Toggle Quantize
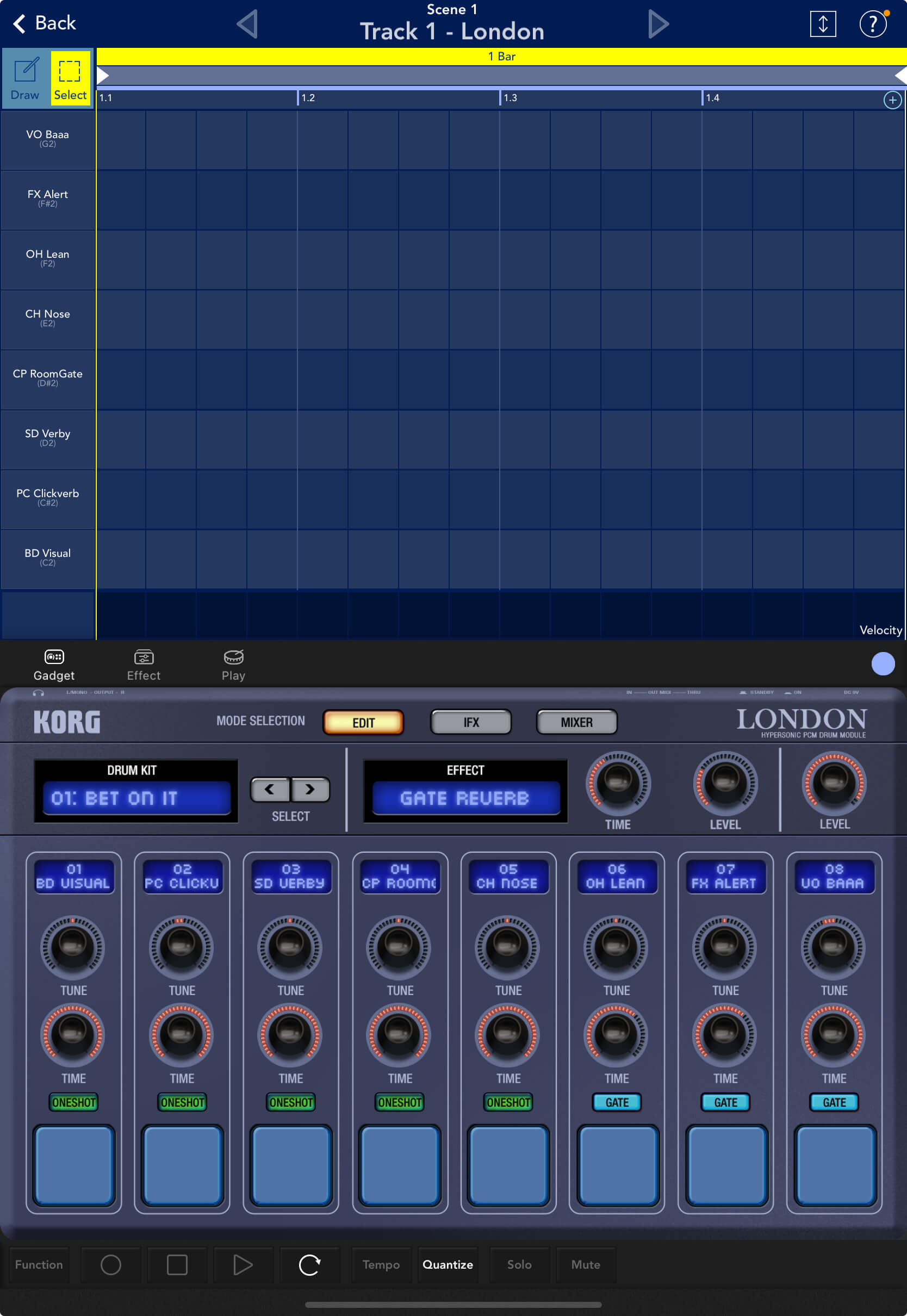 point(448,1264)
